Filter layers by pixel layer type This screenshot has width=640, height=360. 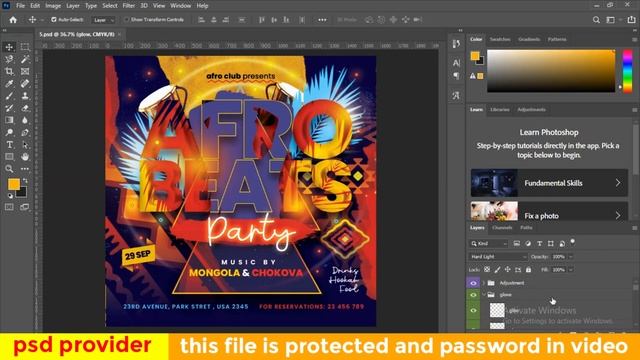point(517,243)
